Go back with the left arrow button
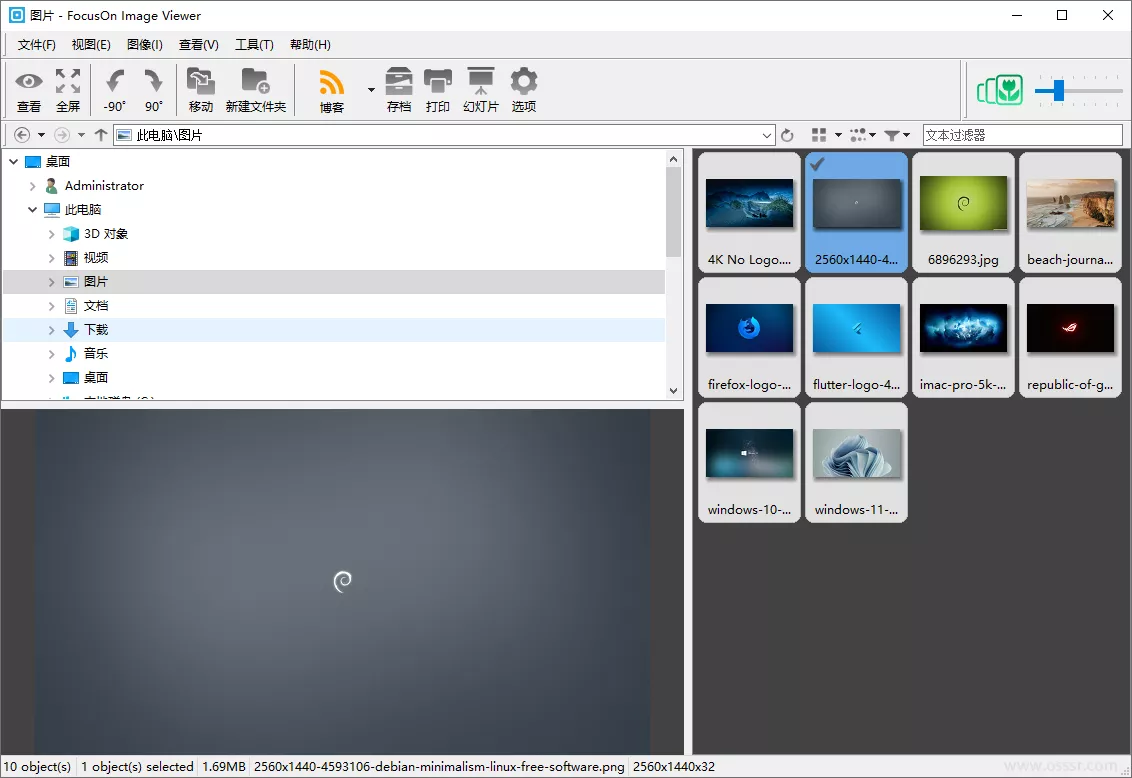This screenshot has height=778, width=1132. point(22,135)
